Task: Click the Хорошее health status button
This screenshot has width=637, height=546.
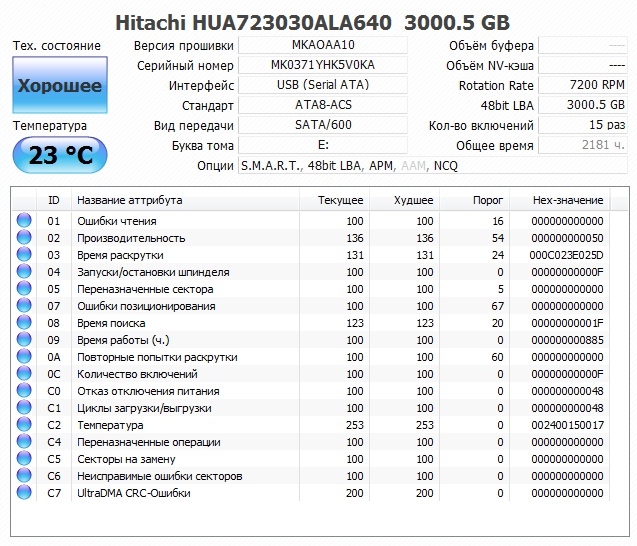Action: (x=60, y=85)
